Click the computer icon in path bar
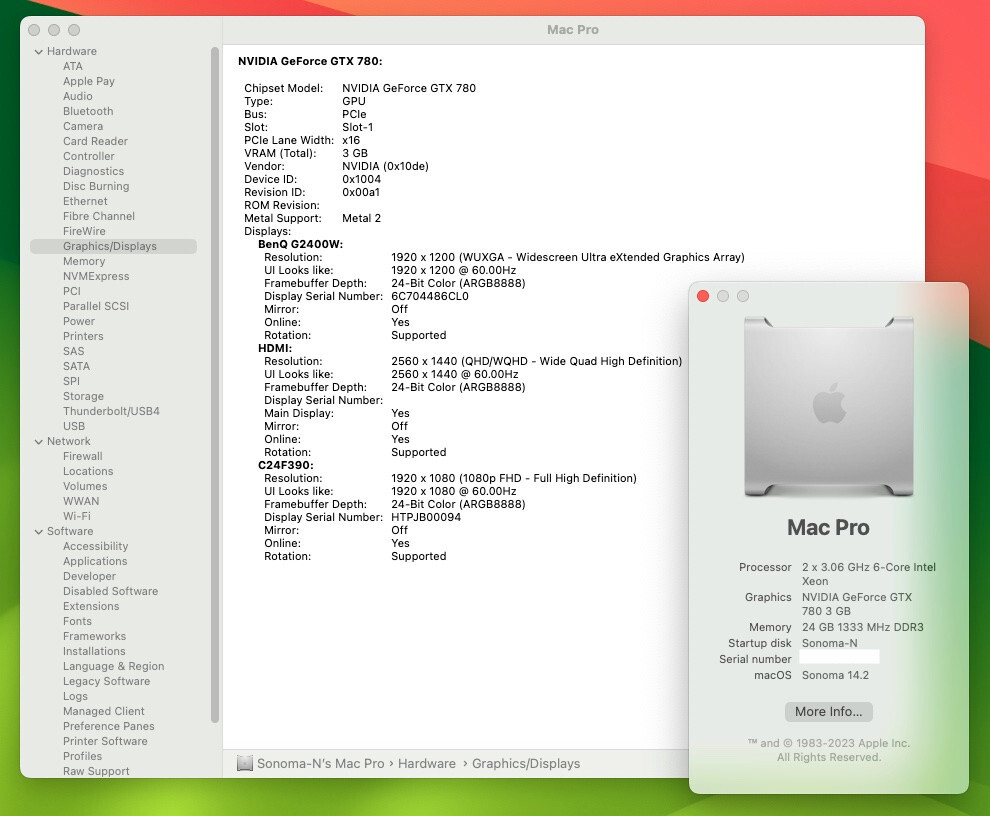This screenshot has width=990, height=816. pos(244,764)
